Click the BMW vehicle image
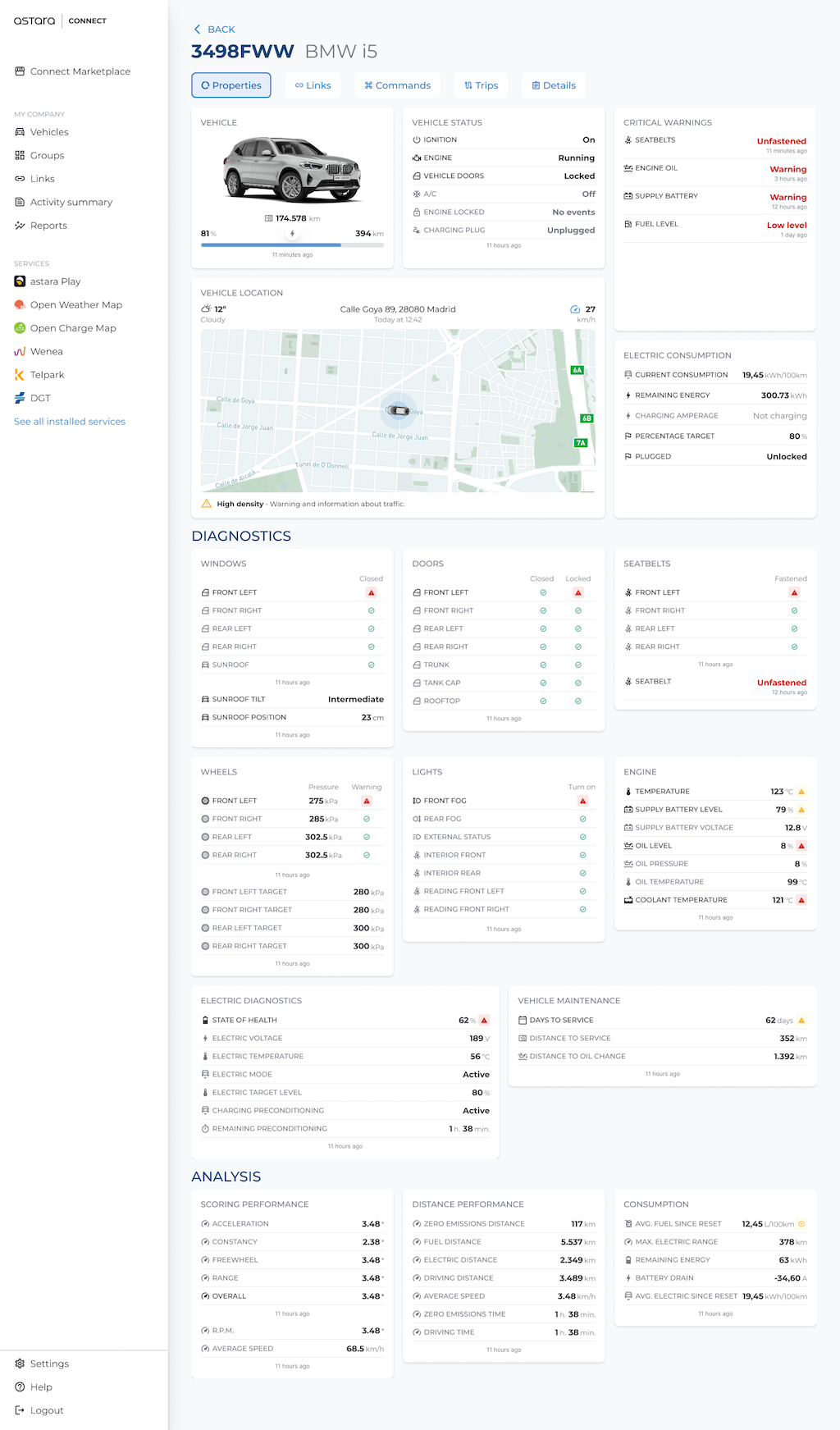Viewport: 840px width, 1430px height. click(x=292, y=170)
